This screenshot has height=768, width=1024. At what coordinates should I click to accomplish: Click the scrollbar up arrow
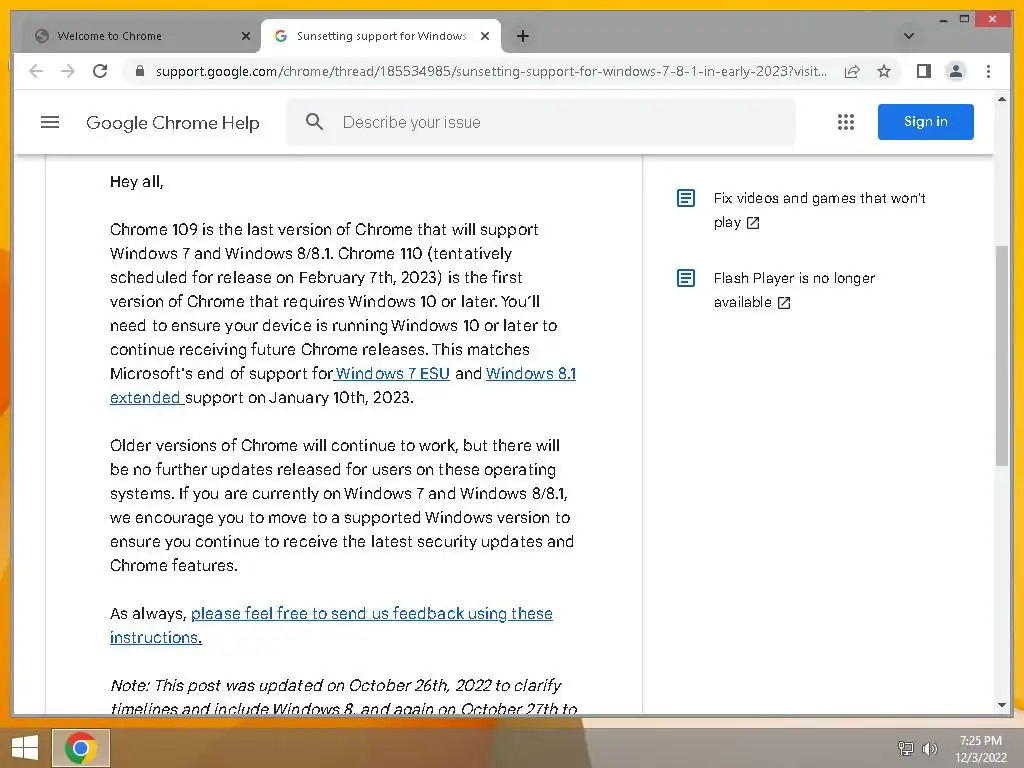coord(1002,99)
